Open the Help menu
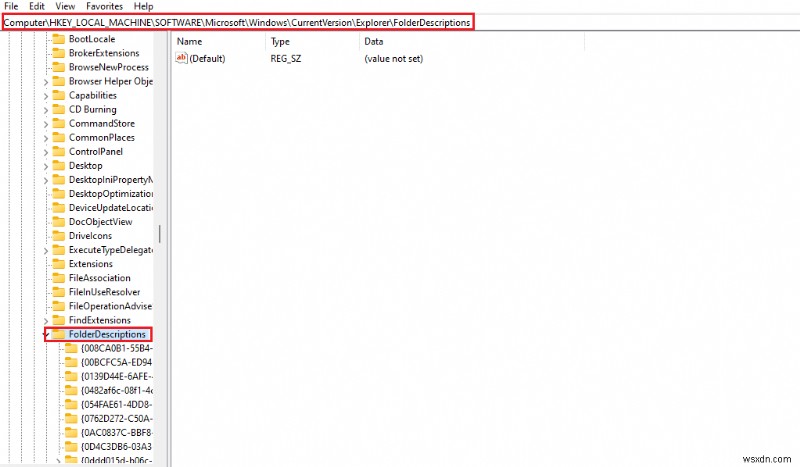The image size is (800, 467). pos(143,7)
